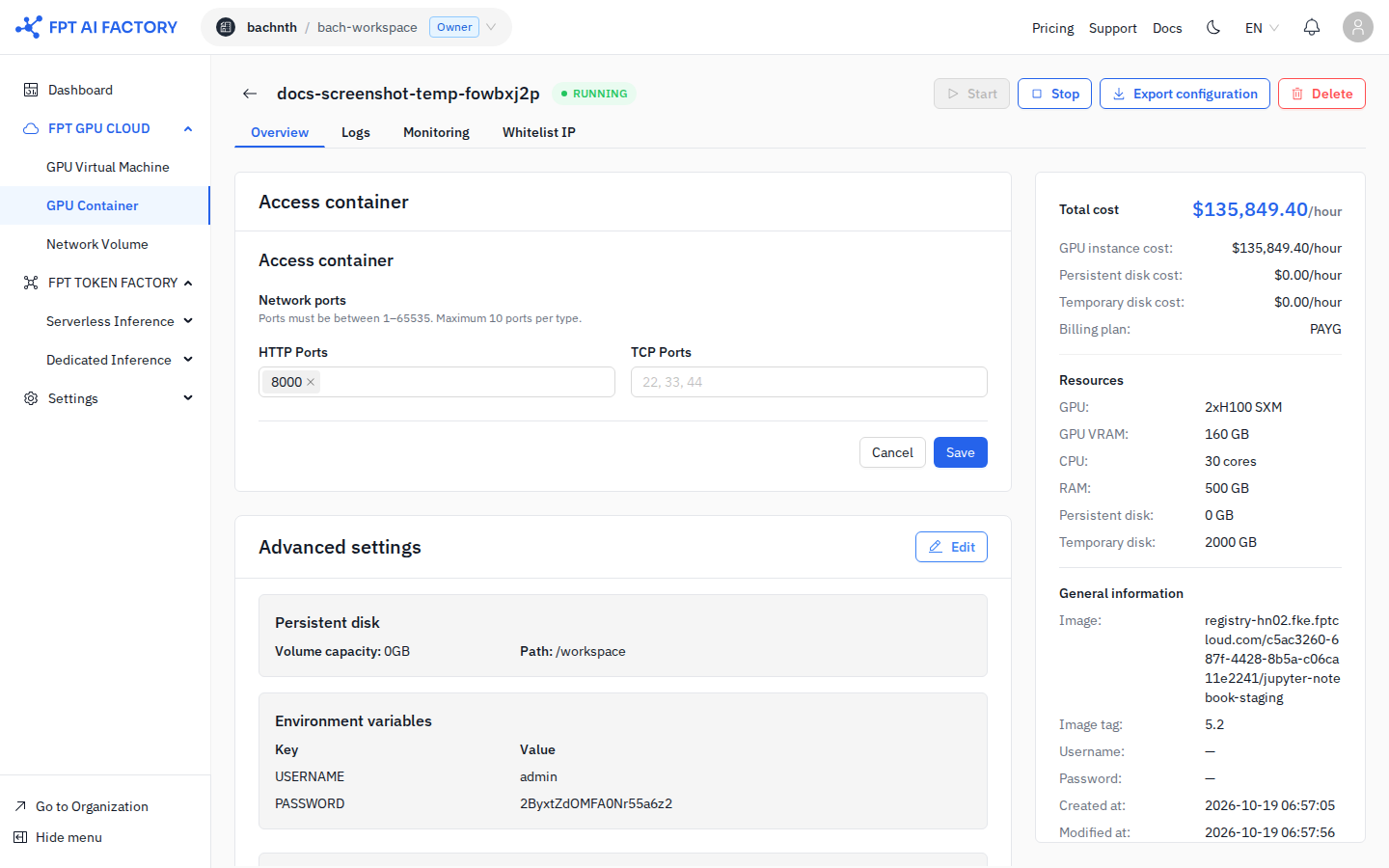Click the Go to Organization arrow icon

pos(20,806)
